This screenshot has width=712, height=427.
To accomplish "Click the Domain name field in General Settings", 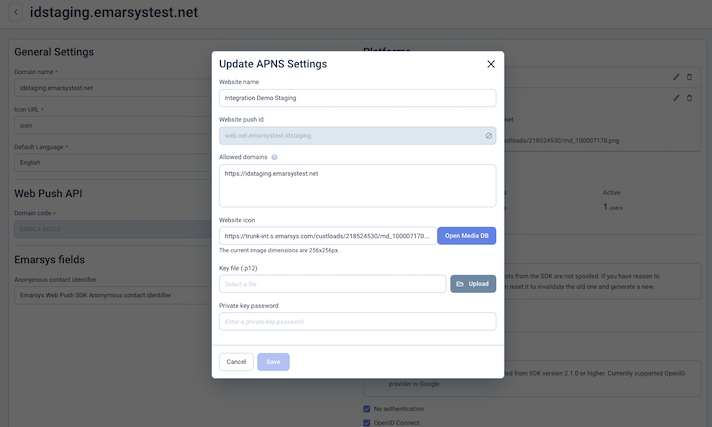I will [x=113, y=88].
